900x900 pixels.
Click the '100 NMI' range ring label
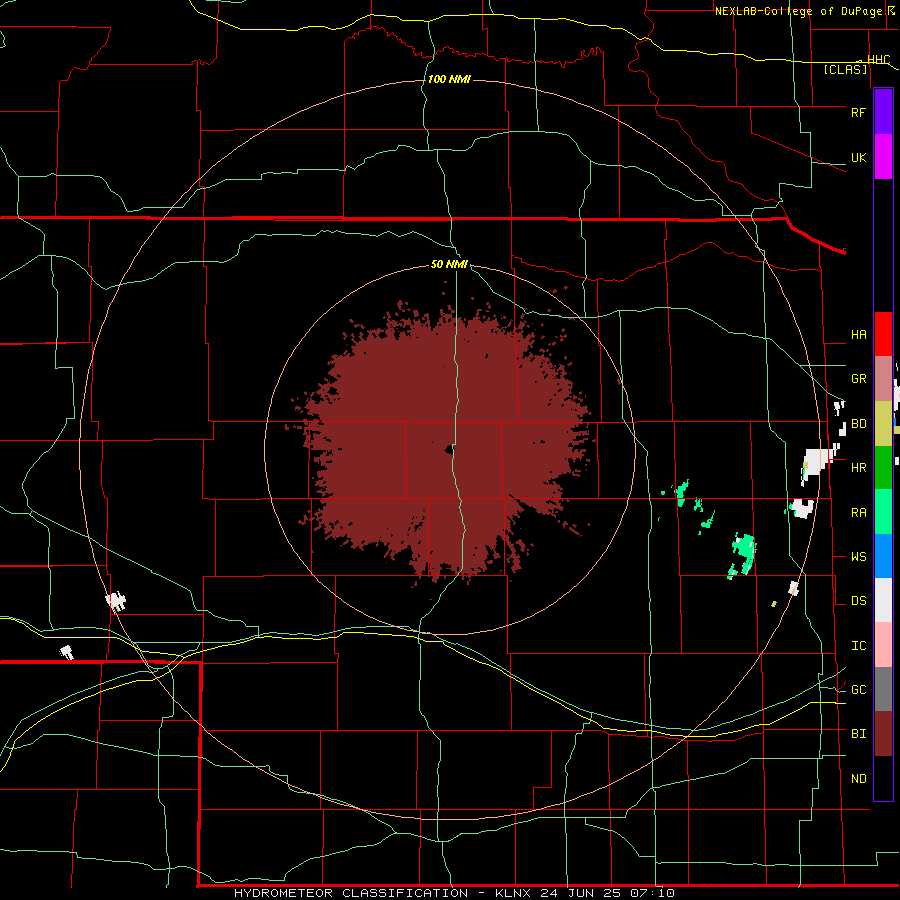[449, 79]
